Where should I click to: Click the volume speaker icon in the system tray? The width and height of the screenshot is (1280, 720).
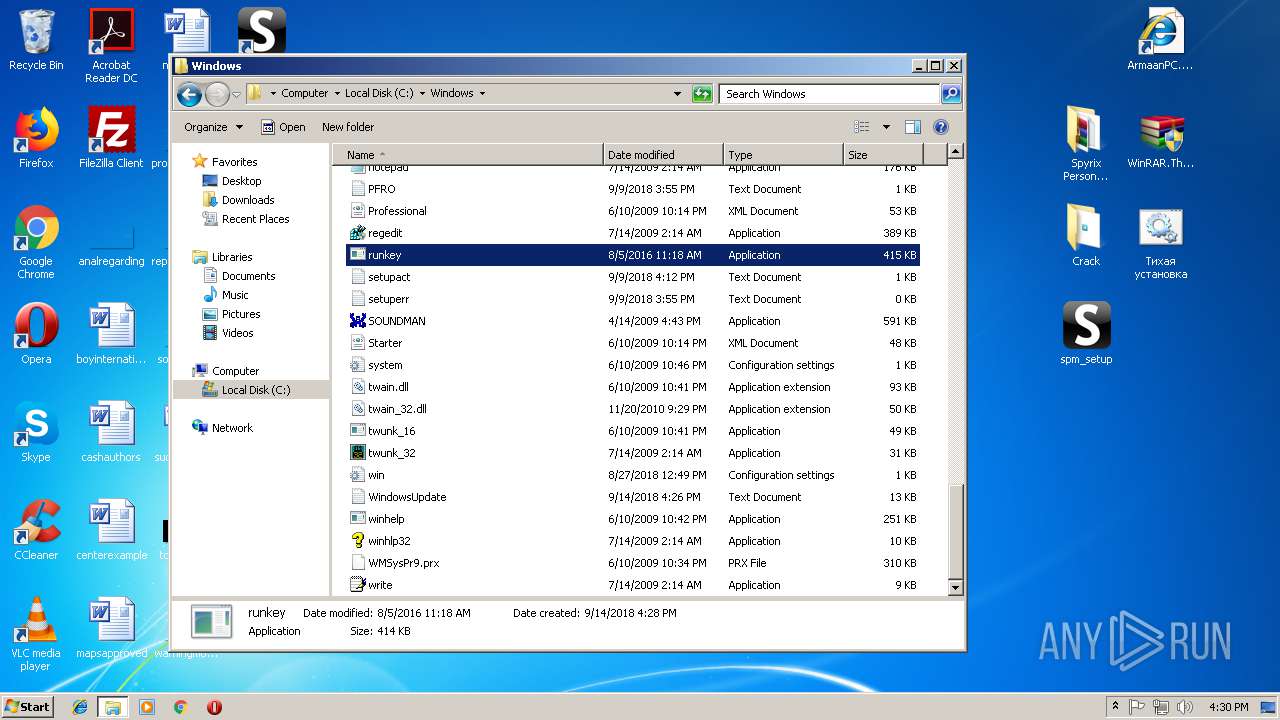point(1183,707)
